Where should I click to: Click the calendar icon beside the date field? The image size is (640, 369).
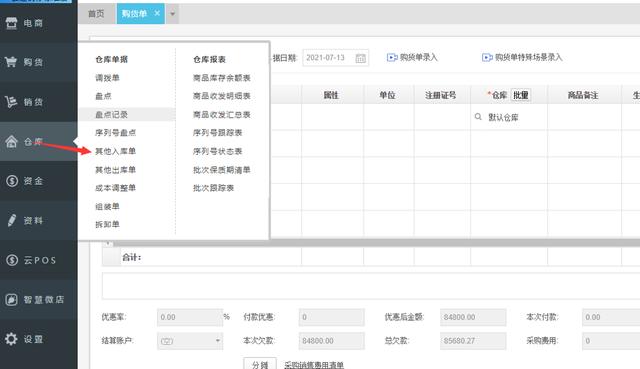[x=360, y=58]
